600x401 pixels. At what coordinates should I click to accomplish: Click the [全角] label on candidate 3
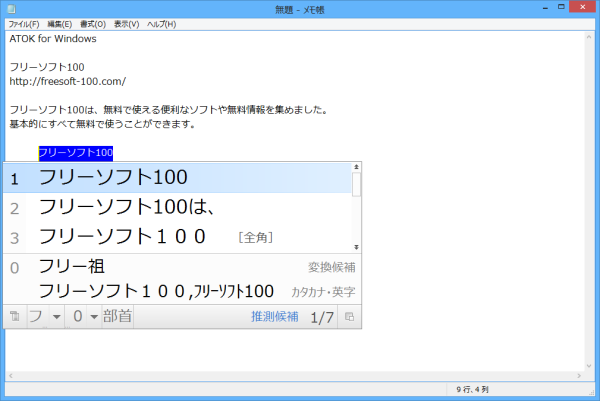point(256,238)
